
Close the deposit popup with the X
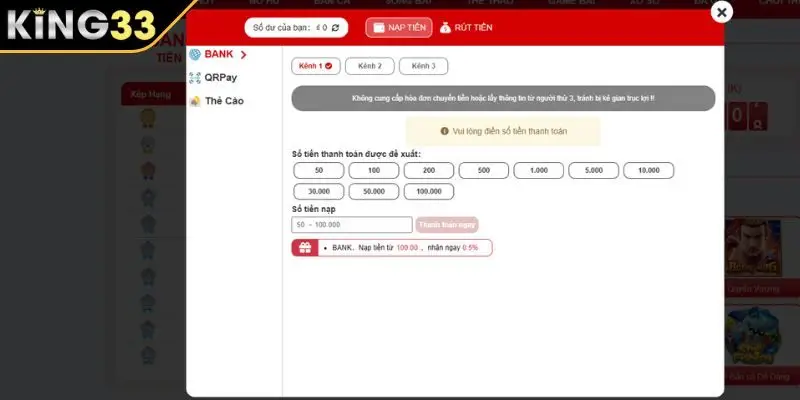[x=722, y=12]
